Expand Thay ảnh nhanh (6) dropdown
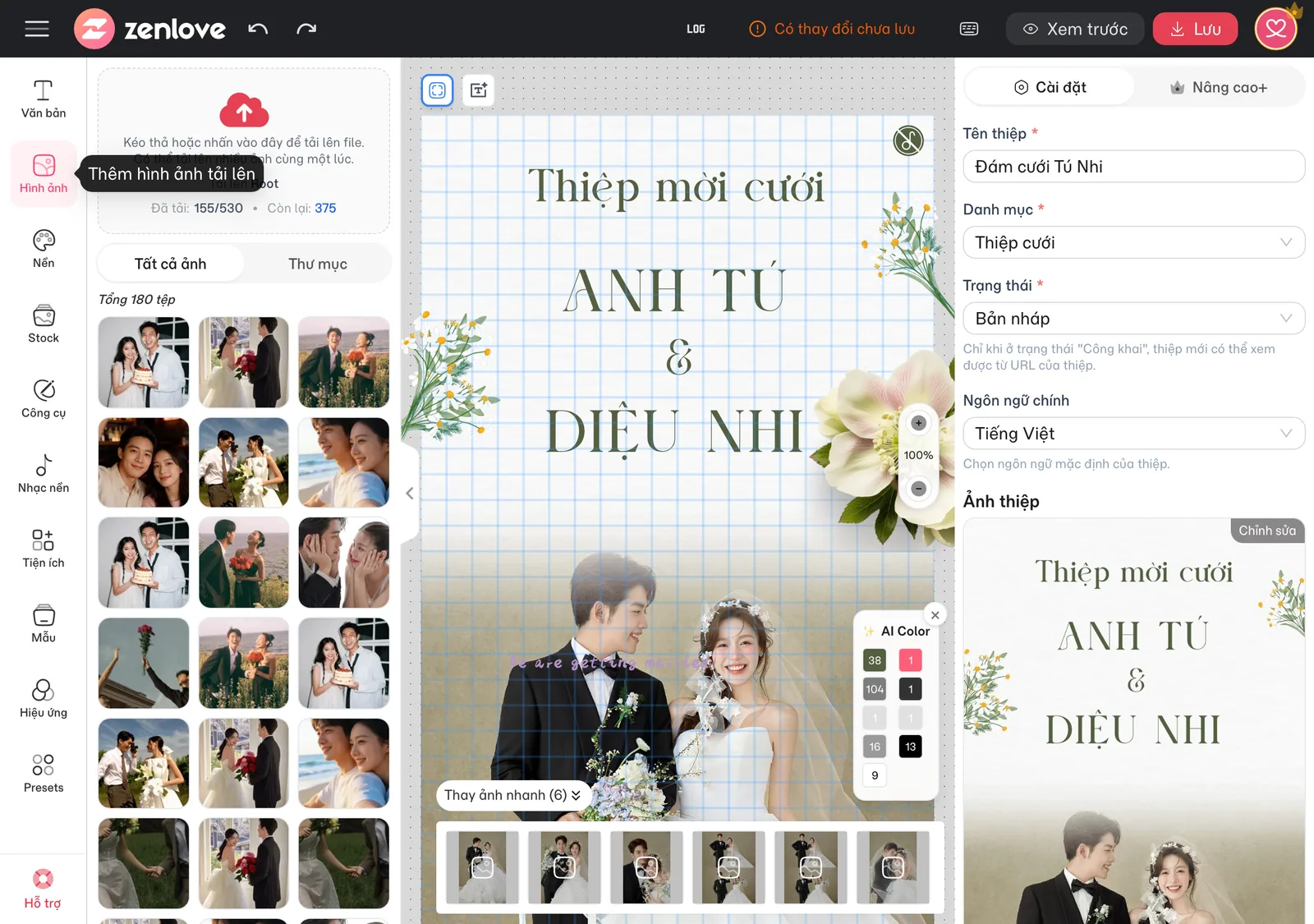1314x924 pixels. [512, 795]
